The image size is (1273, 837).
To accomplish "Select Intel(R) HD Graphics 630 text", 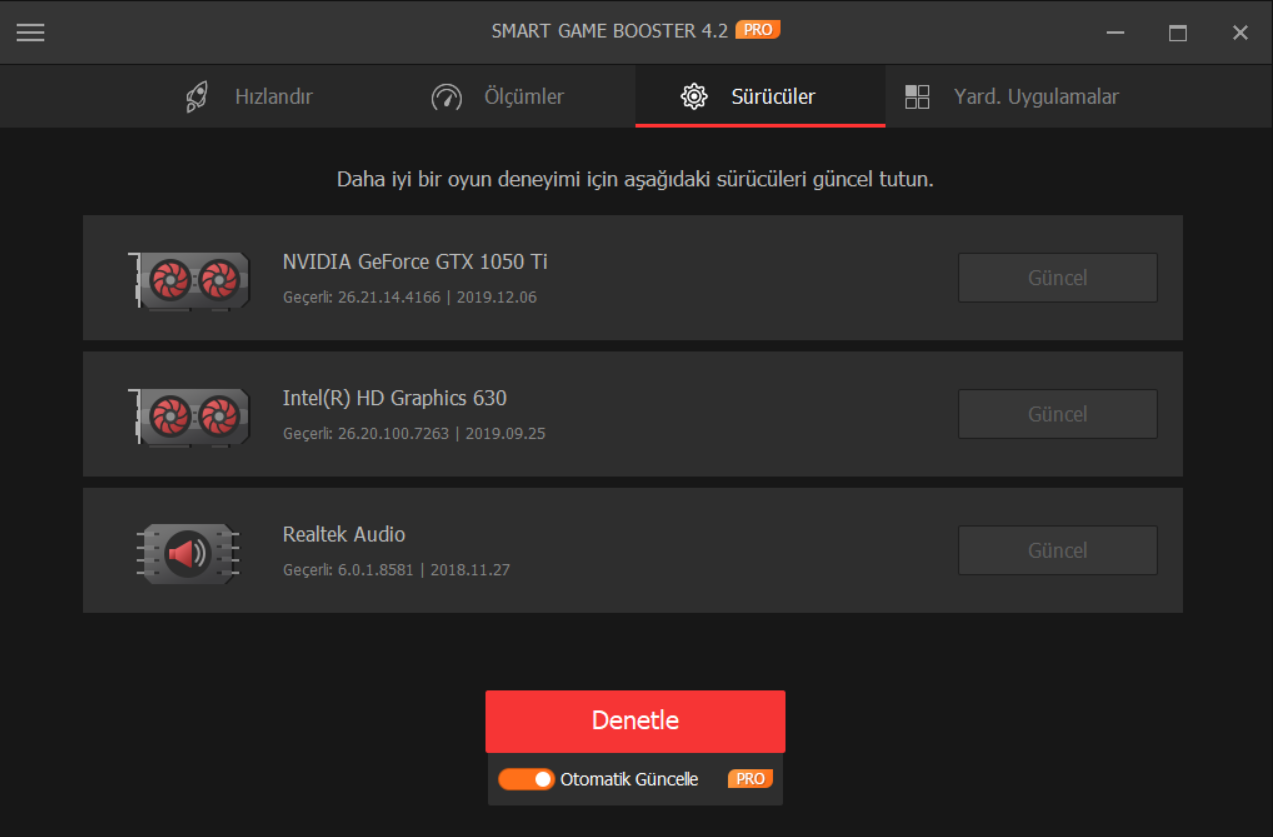I will (395, 398).
